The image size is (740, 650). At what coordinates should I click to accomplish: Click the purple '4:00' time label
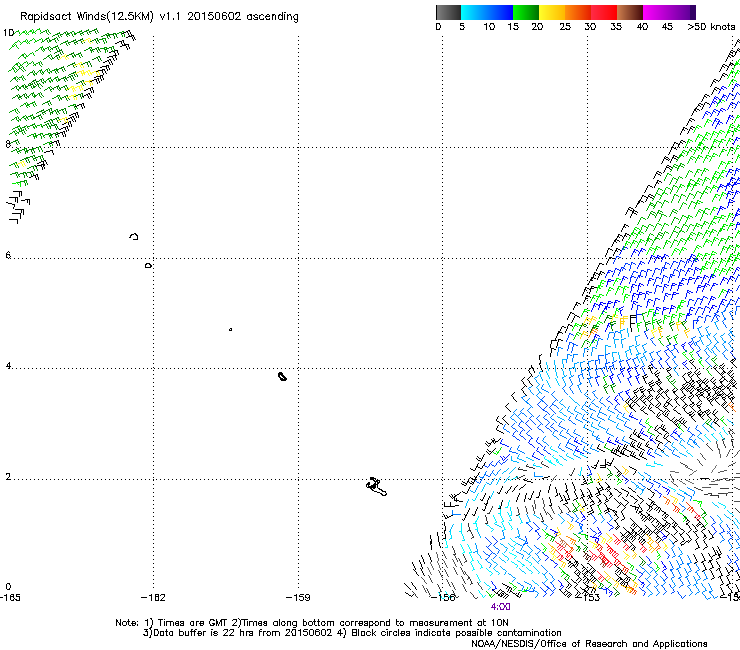click(500, 607)
